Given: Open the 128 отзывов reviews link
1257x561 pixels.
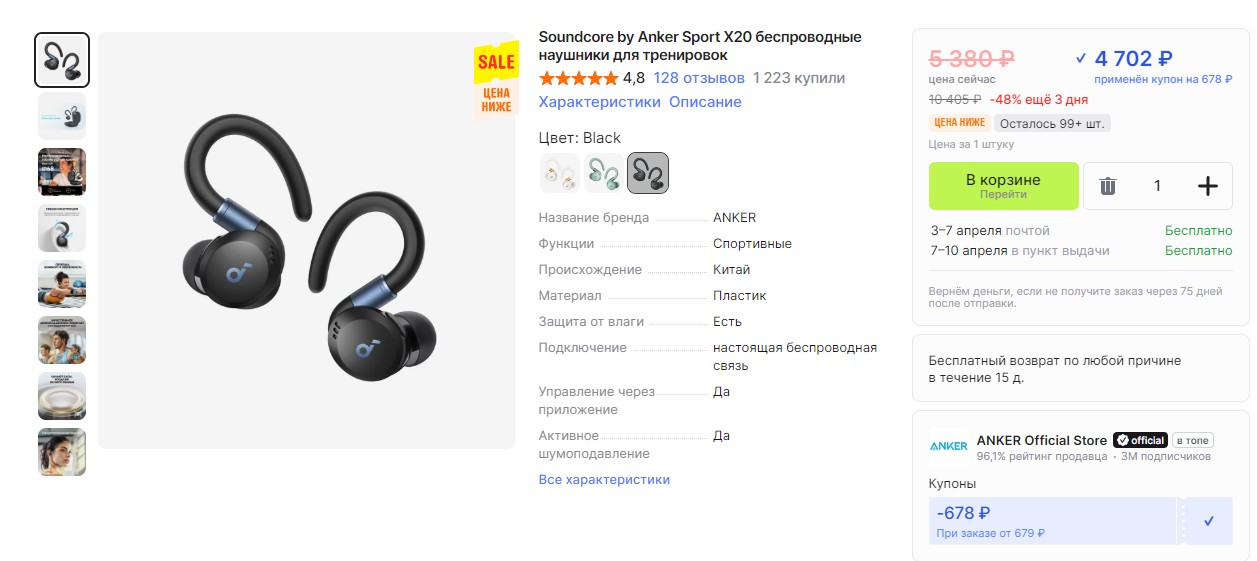Looking at the screenshot, I should (699, 78).
